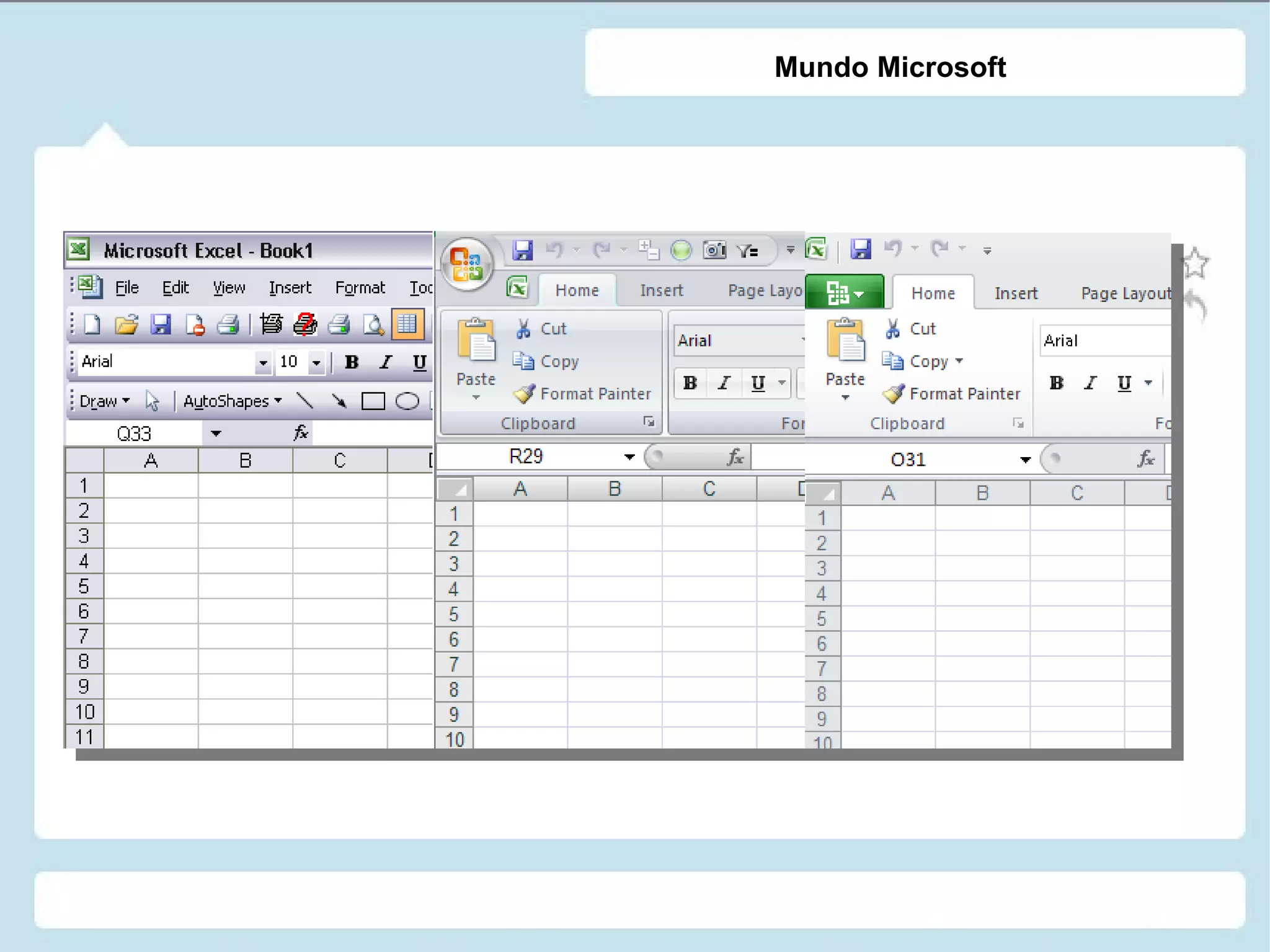Click the camera icon in Excel 2007 quick access toolbar
The height and width of the screenshot is (952, 1270).
pos(714,250)
